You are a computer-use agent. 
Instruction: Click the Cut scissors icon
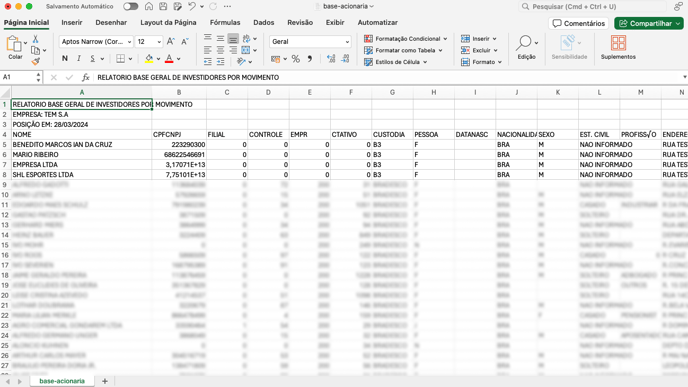pos(36,39)
